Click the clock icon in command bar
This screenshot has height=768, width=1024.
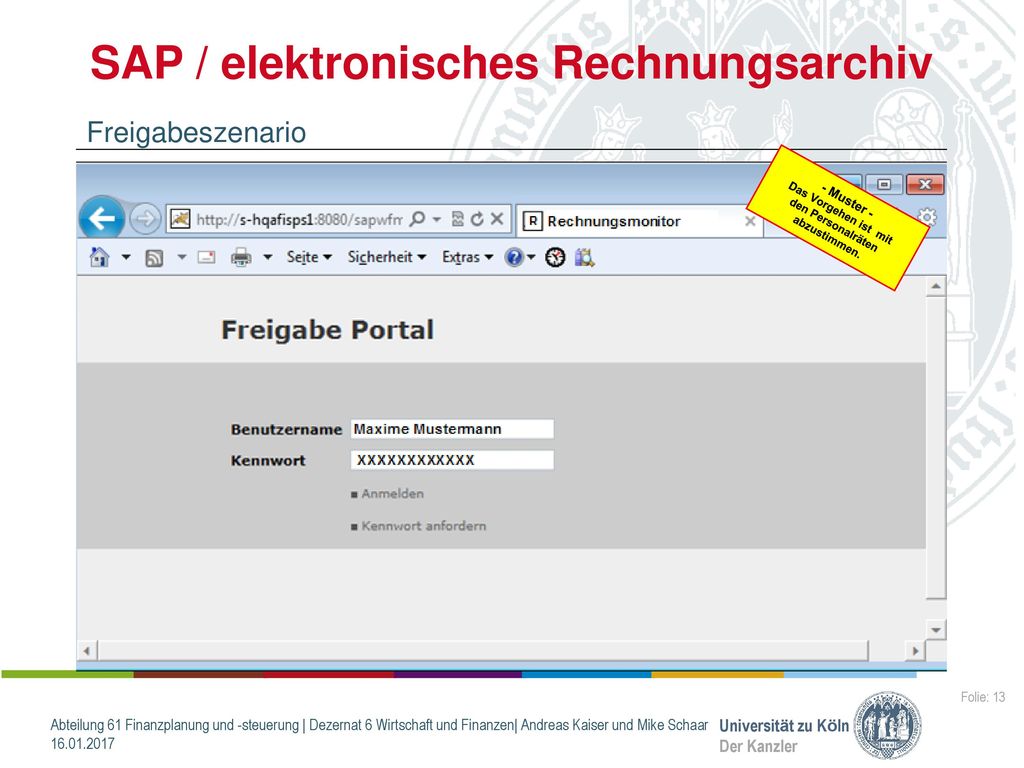tap(555, 258)
